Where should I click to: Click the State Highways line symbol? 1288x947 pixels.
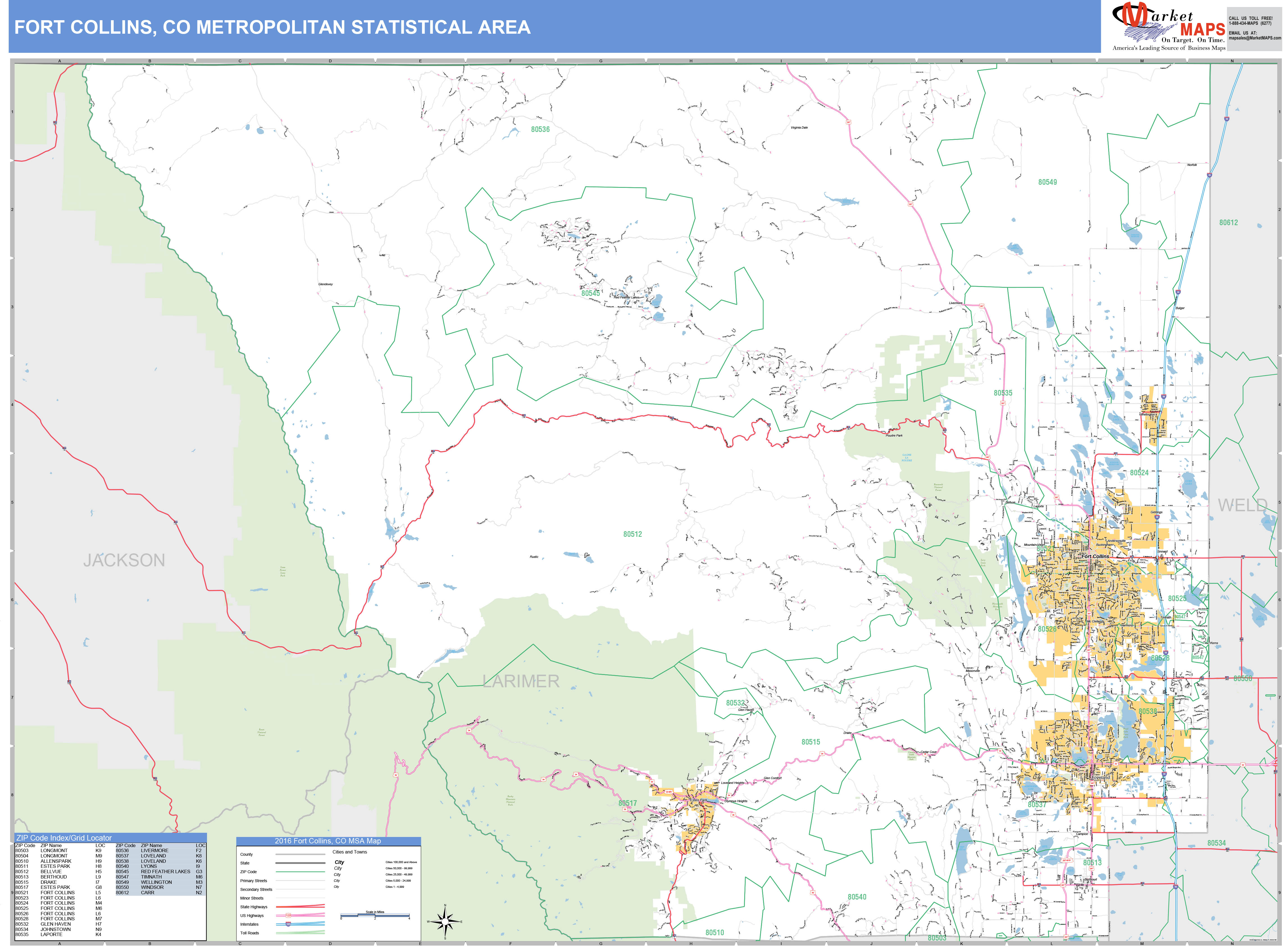300,907
